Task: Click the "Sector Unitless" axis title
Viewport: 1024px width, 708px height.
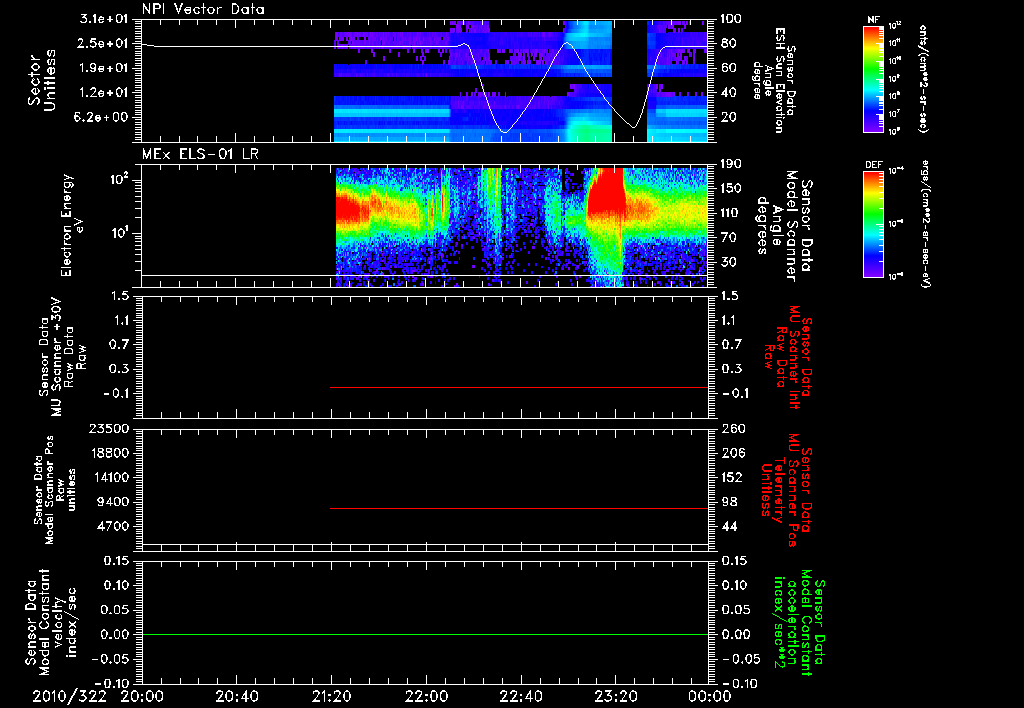Action: pos(42,80)
